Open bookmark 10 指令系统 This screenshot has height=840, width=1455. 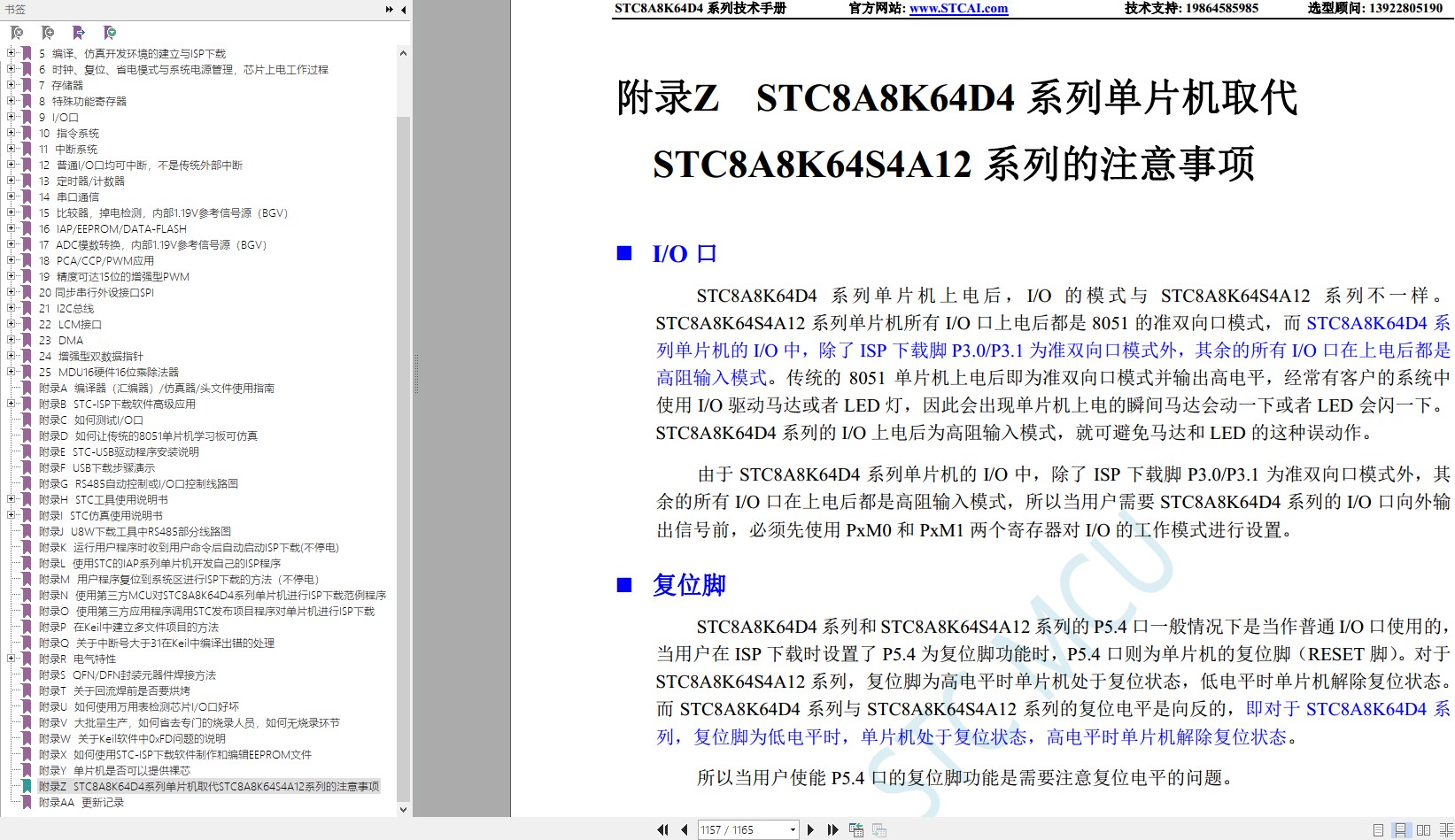(x=69, y=133)
